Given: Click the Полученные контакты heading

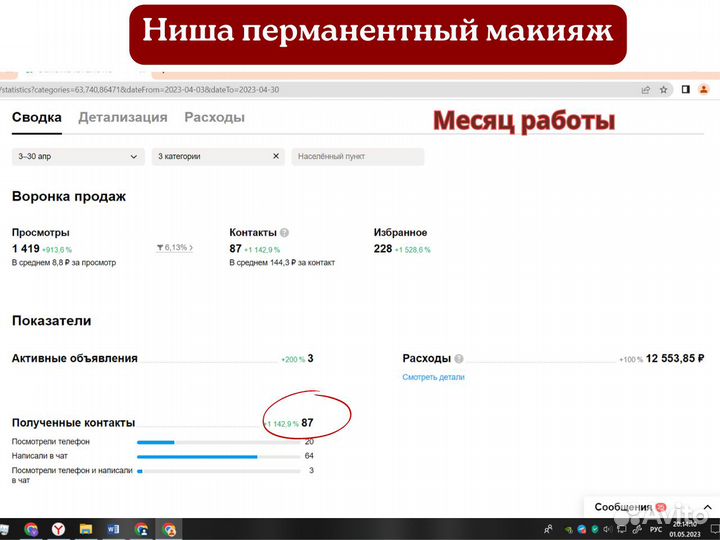Looking at the screenshot, I should 73,423.
